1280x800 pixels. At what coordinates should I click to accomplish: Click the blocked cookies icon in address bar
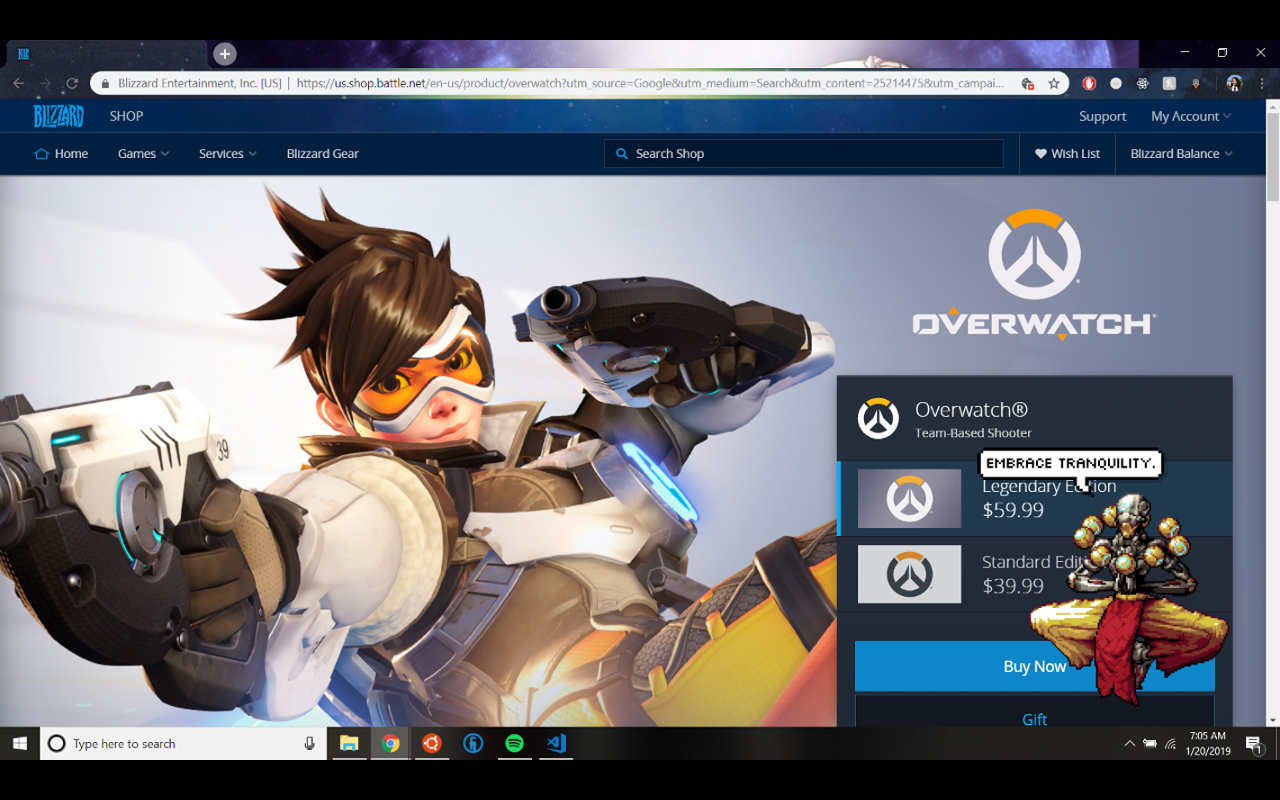pos(1027,84)
